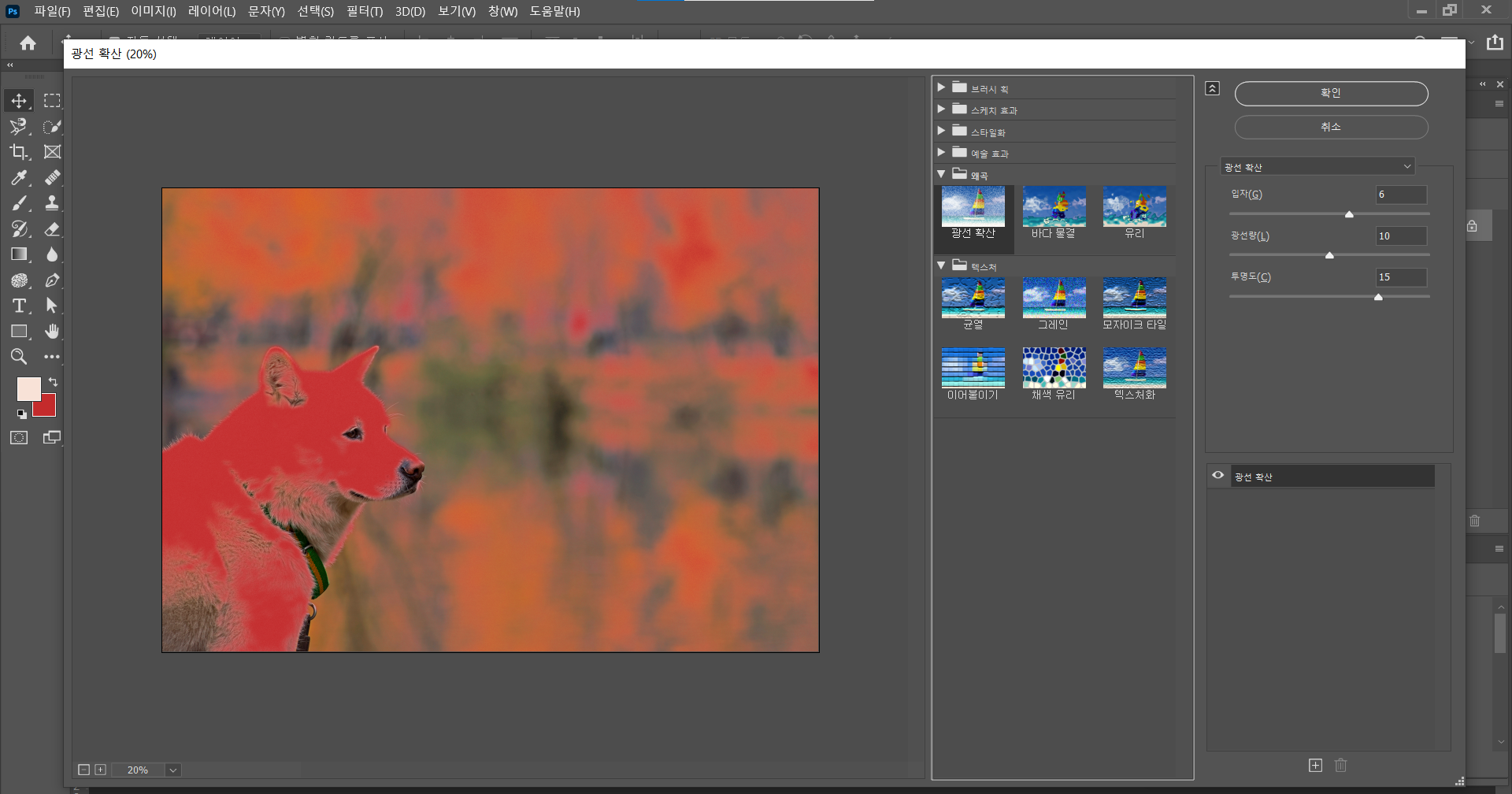Viewport: 1512px width, 794px height.
Task: Choose the 채색 유리 filter thumbnail
Action: point(1054,368)
